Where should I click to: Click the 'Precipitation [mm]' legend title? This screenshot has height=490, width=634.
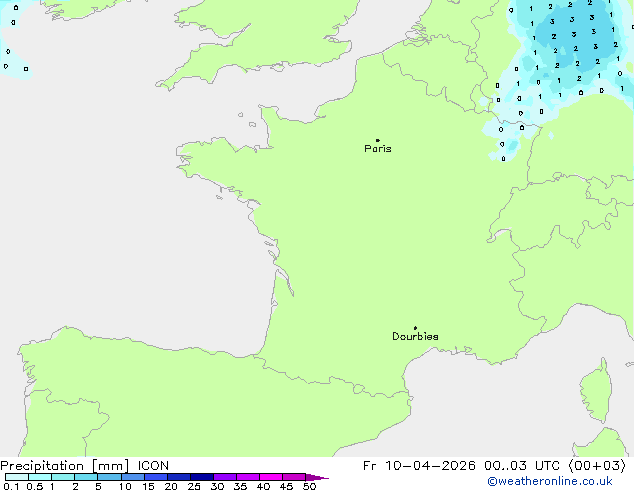(65, 466)
